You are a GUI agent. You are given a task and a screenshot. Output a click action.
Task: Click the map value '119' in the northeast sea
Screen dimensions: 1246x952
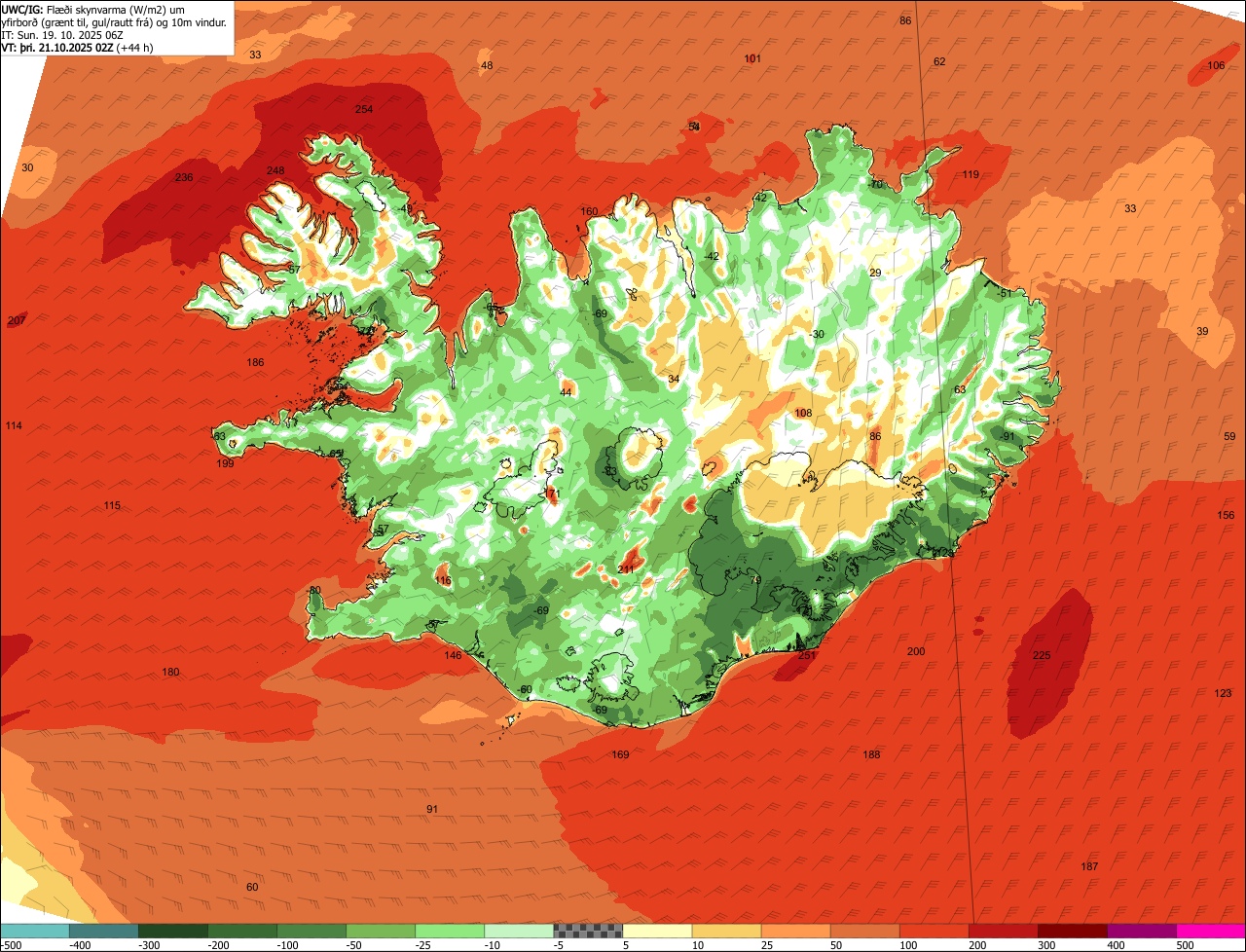click(971, 174)
